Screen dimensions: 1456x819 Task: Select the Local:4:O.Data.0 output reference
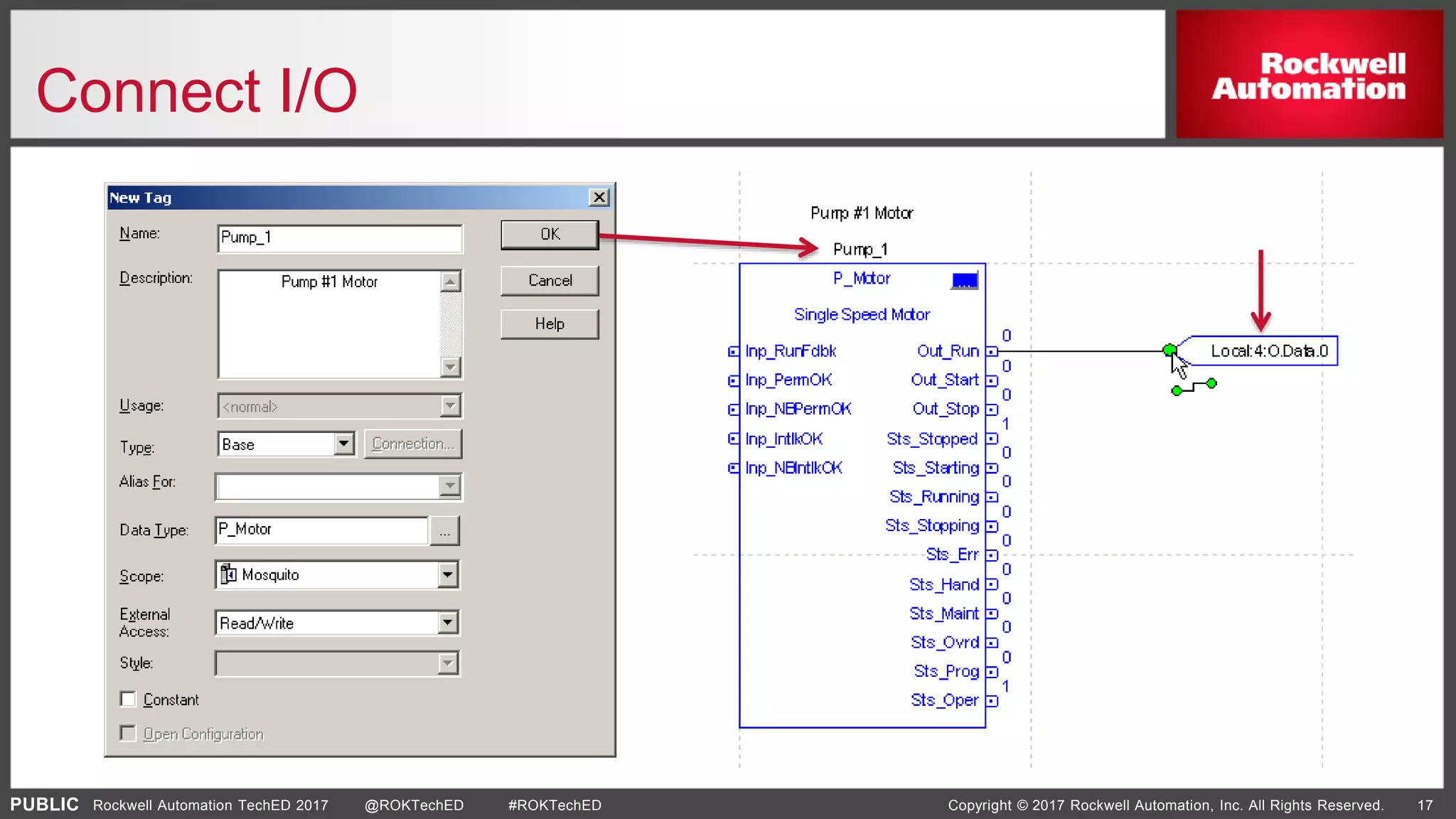pos(1268,351)
